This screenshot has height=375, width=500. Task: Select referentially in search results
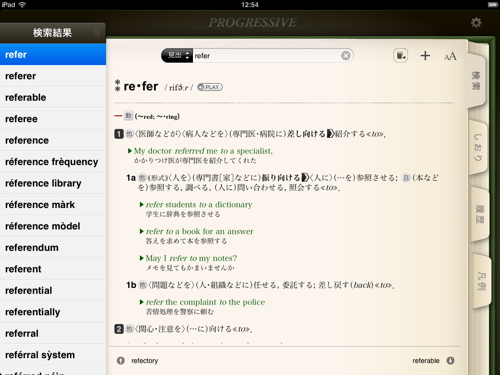click(53, 312)
